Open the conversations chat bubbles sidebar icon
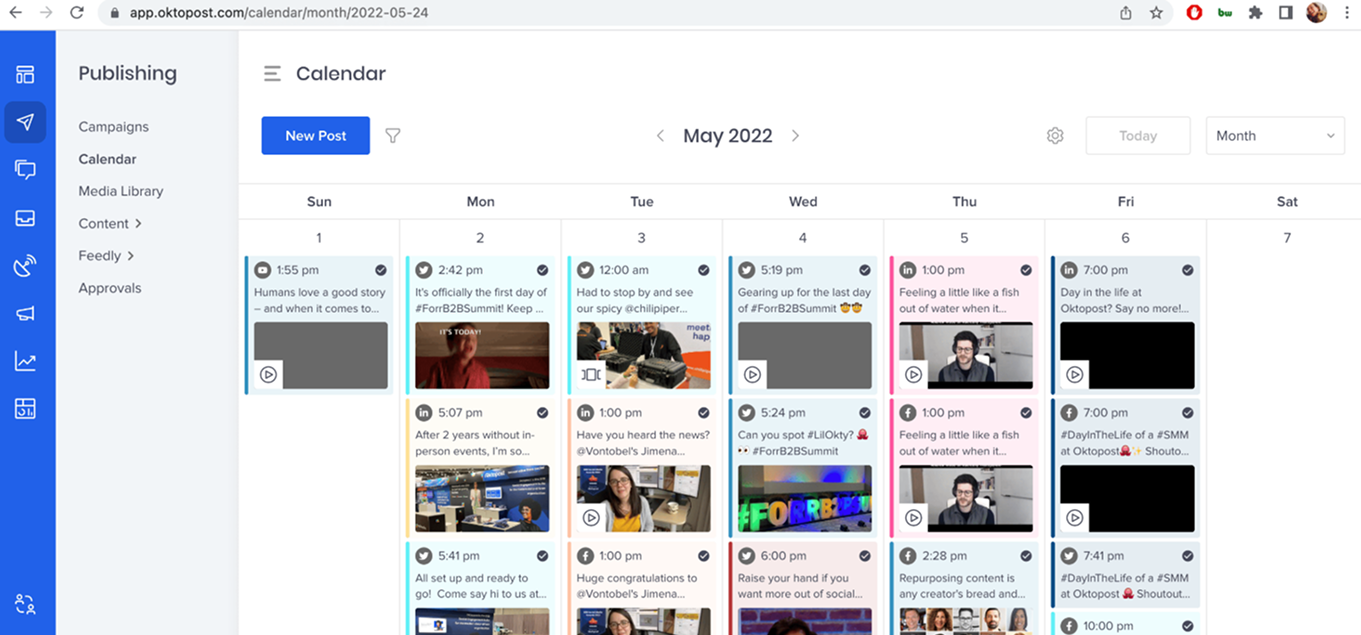 pos(26,170)
